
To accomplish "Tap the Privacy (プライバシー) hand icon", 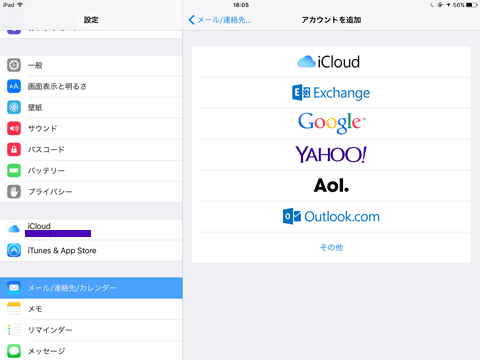I will tap(14, 191).
